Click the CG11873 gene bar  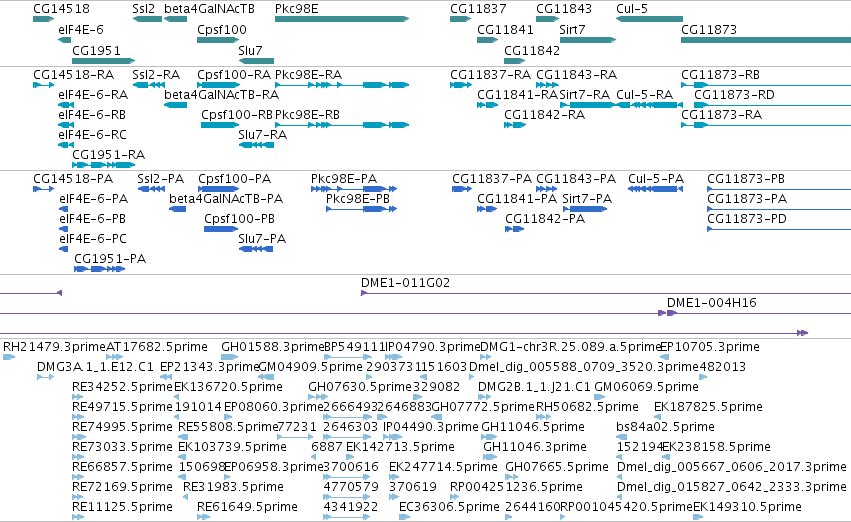[766, 40]
